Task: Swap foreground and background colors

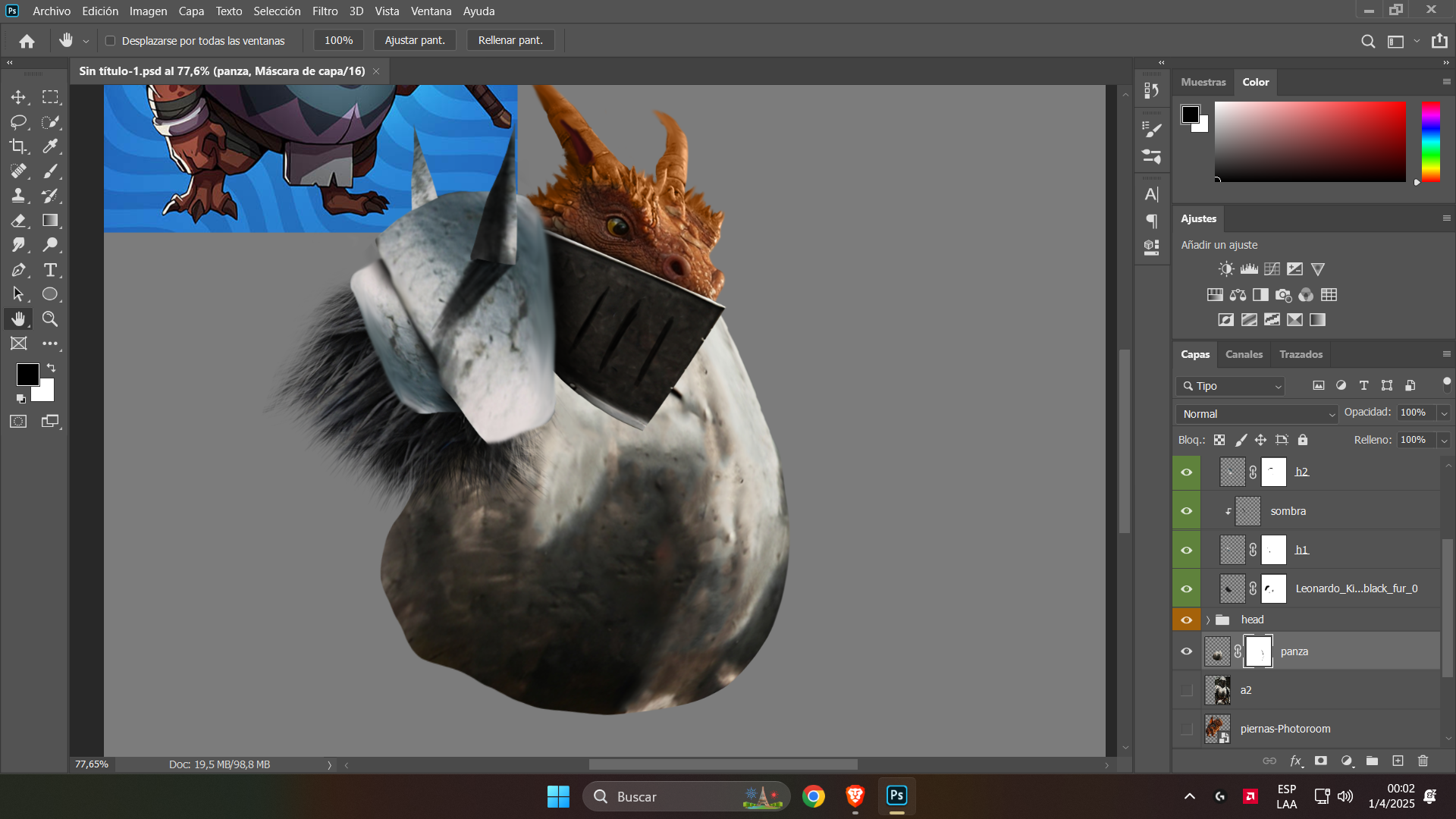Action: (51, 368)
